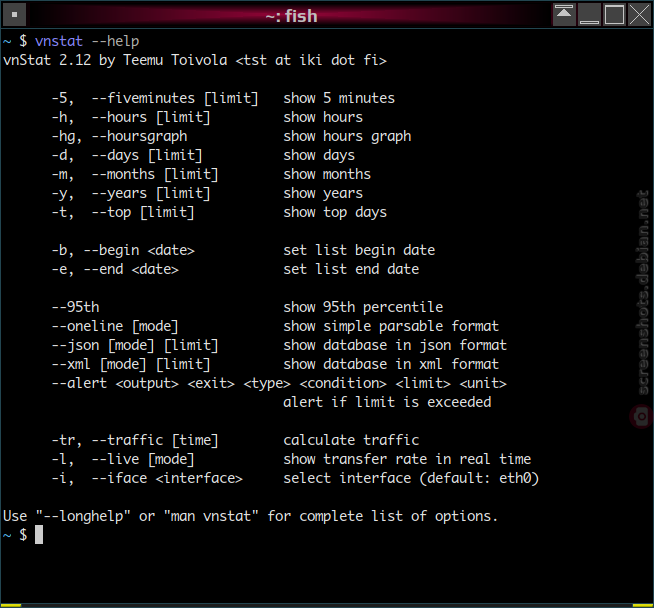Select the '--days [limit]' option text
This screenshot has width=654, height=608.
coord(147,156)
